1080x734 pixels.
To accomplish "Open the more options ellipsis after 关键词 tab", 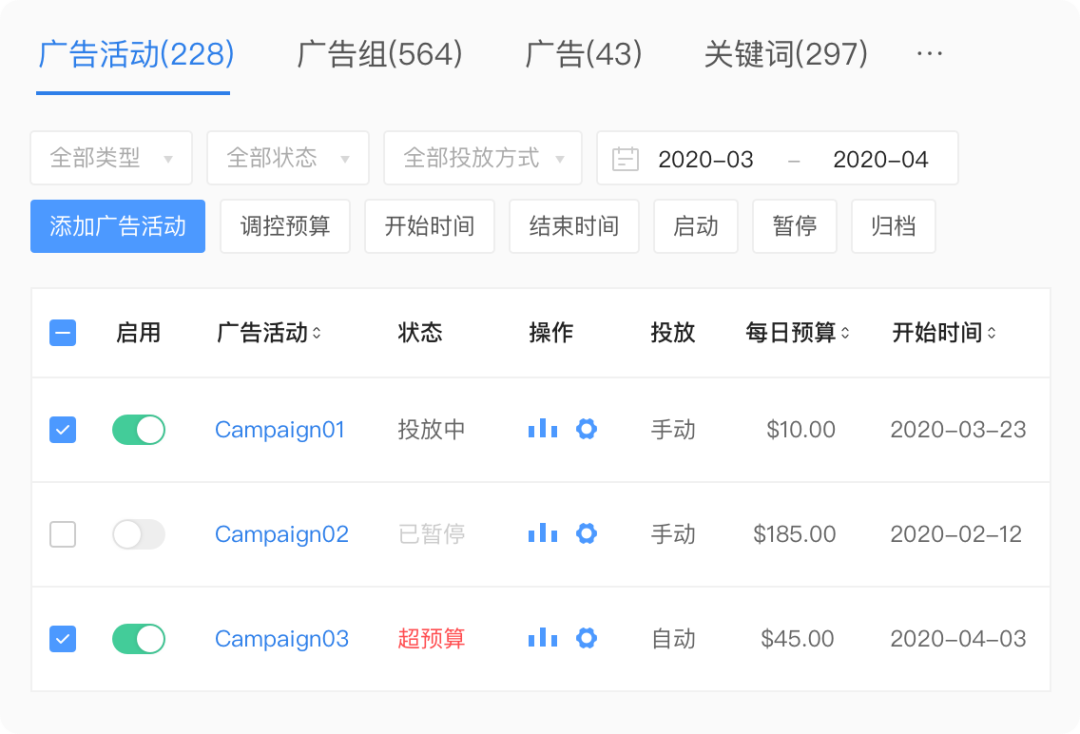I will [930, 53].
